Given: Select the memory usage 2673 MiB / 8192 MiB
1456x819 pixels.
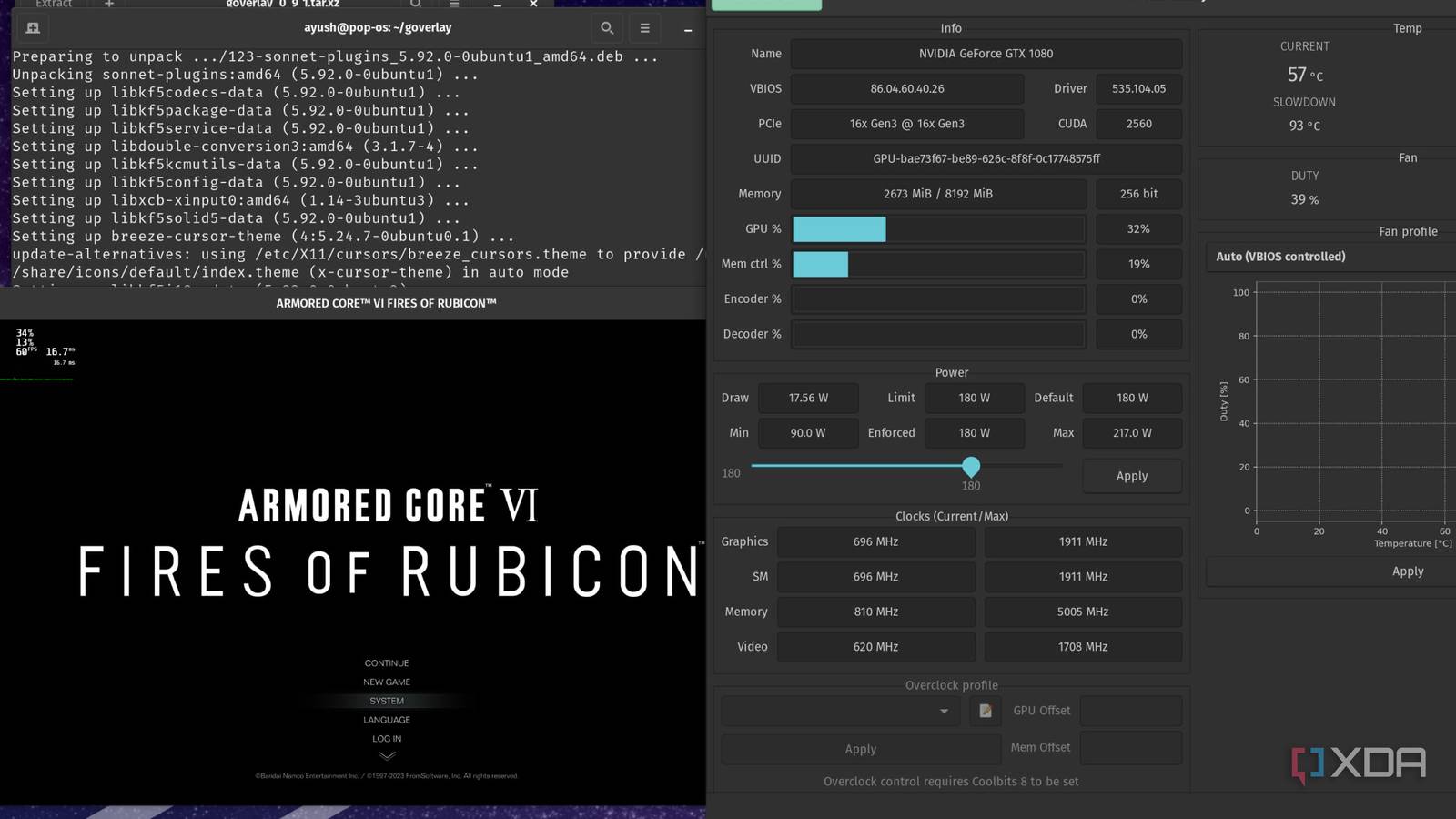Looking at the screenshot, I should point(938,194).
